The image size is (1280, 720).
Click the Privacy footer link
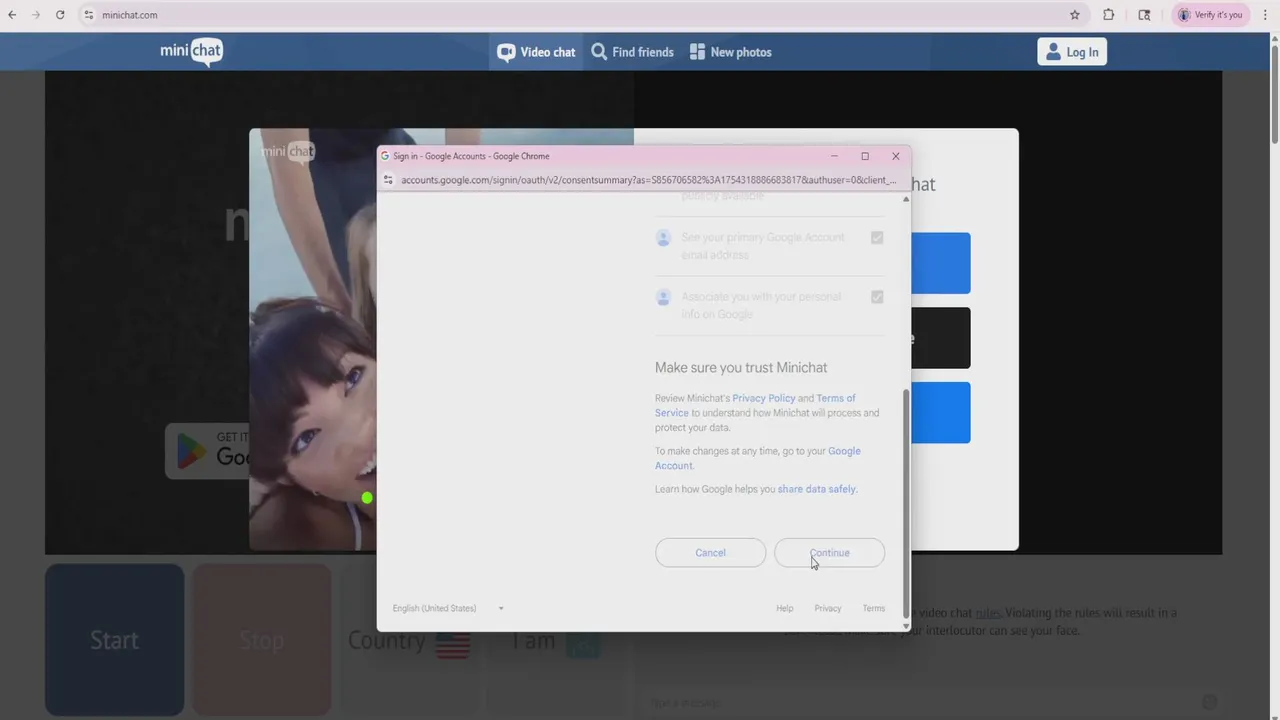point(828,608)
